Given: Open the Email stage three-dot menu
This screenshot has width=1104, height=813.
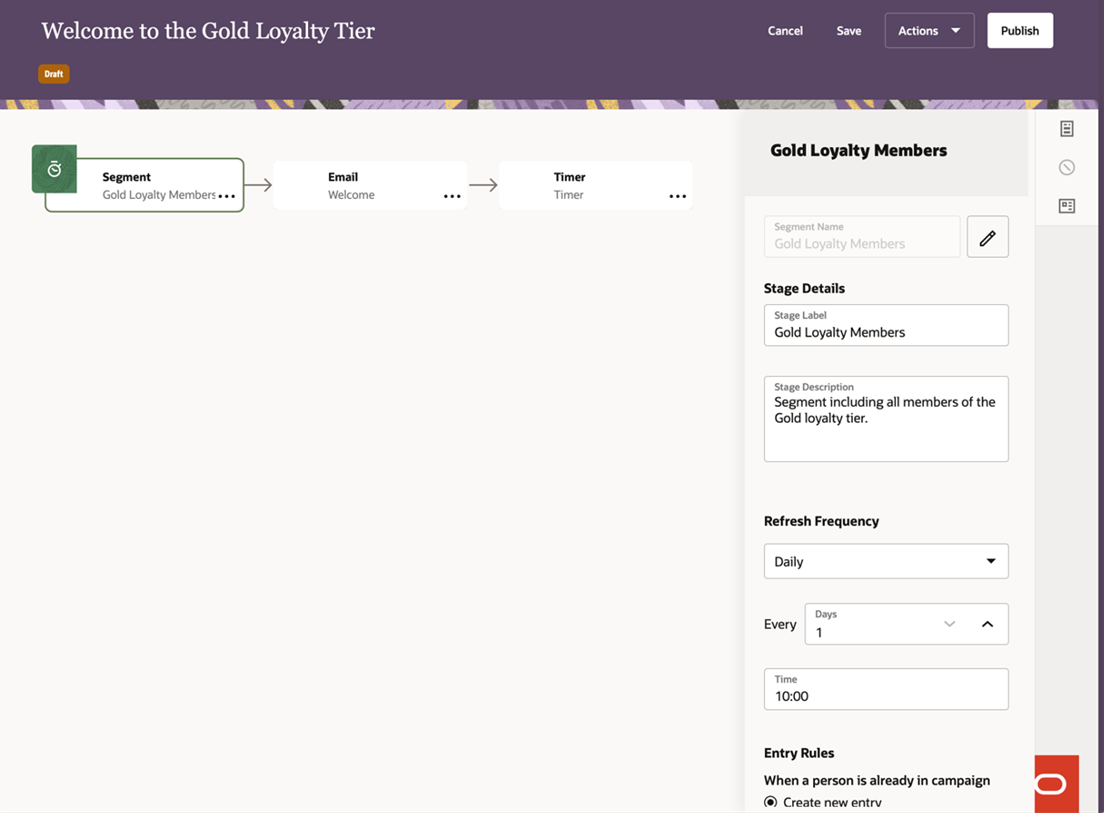Looking at the screenshot, I should 452,196.
